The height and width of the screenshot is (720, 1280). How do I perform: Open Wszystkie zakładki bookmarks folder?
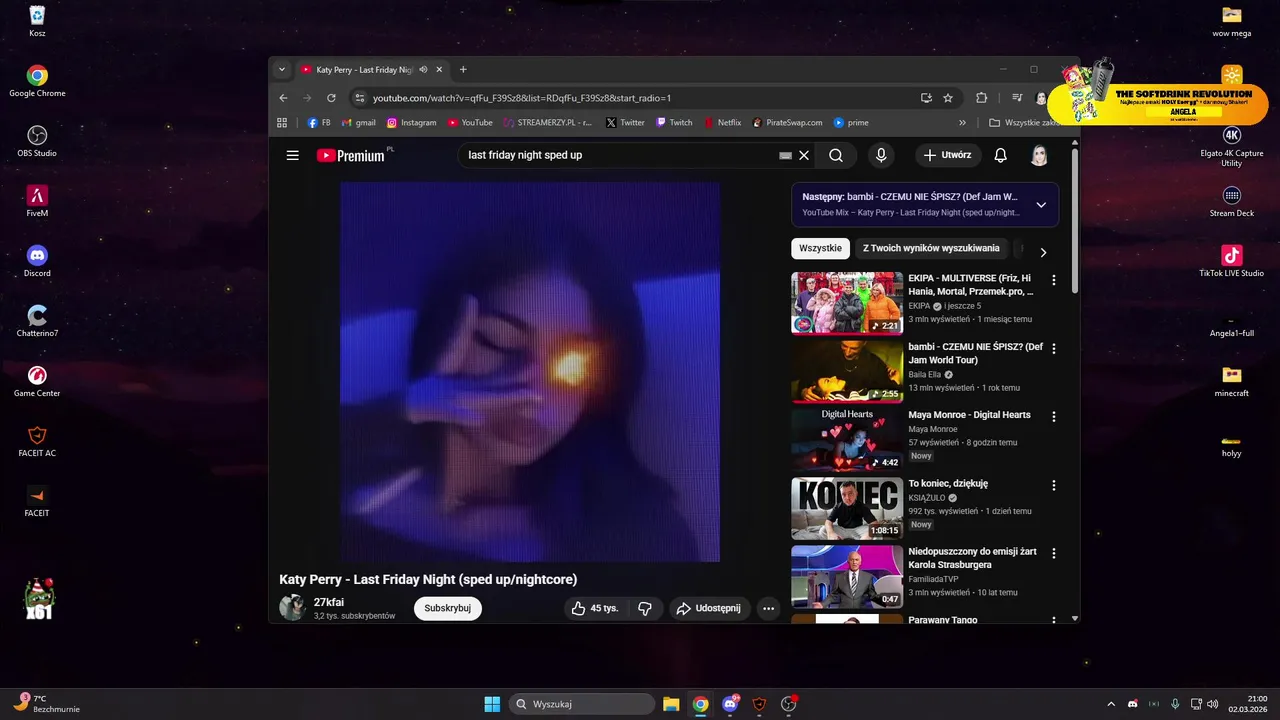1024,123
